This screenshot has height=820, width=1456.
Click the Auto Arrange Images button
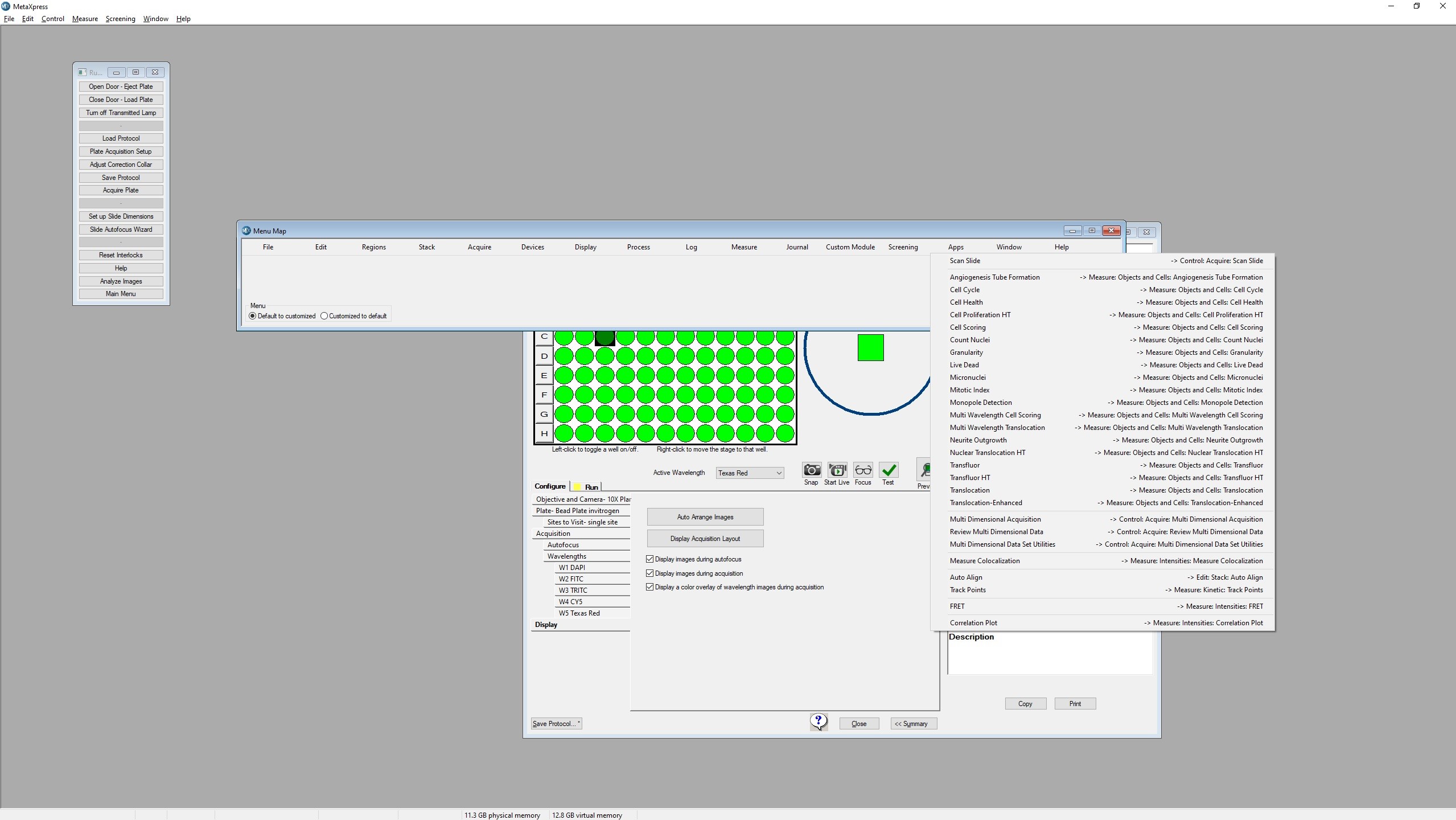click(705, 517)
